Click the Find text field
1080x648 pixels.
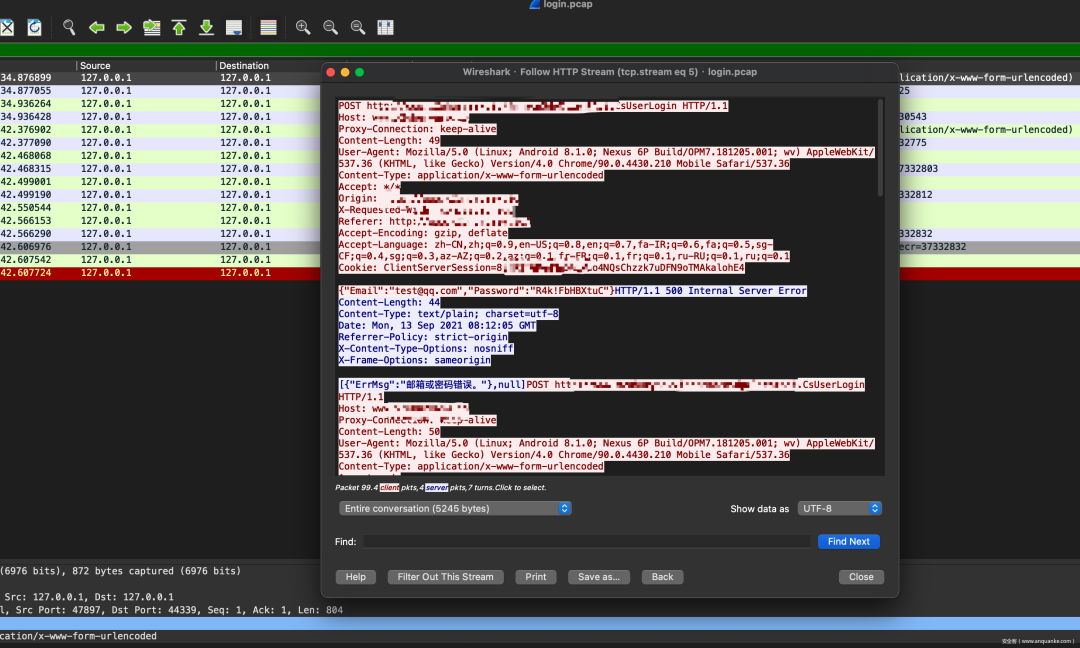pos(586,542)
